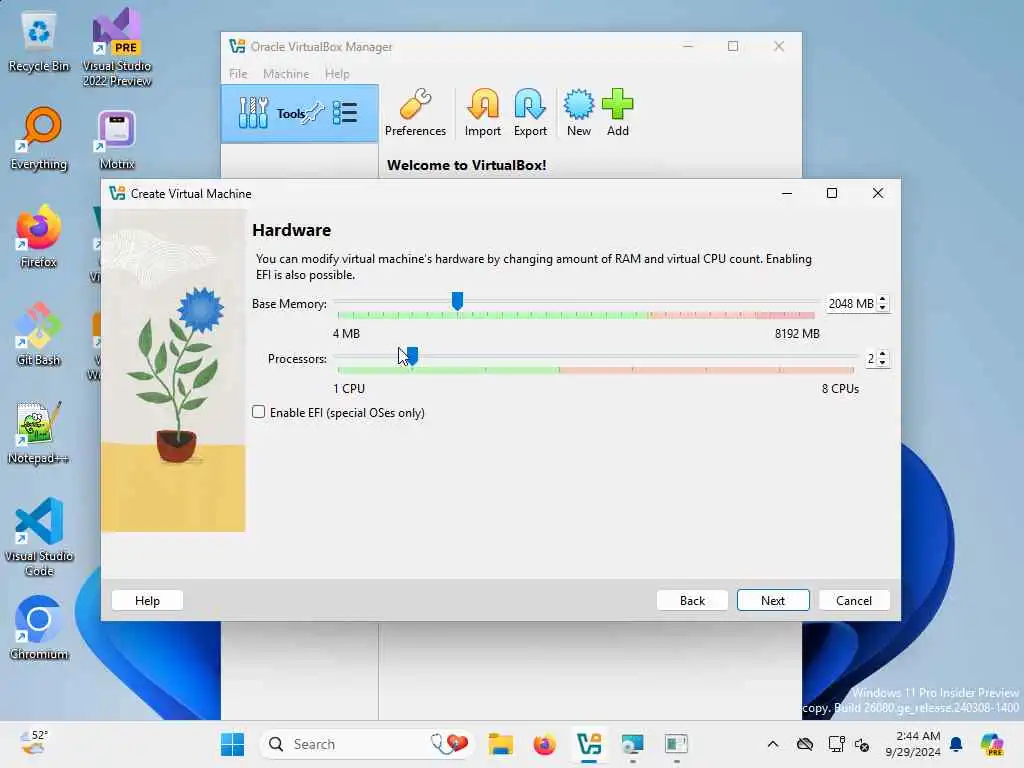Click the Processors count field showing 2
1024x768 pixels.
[871, 359]
